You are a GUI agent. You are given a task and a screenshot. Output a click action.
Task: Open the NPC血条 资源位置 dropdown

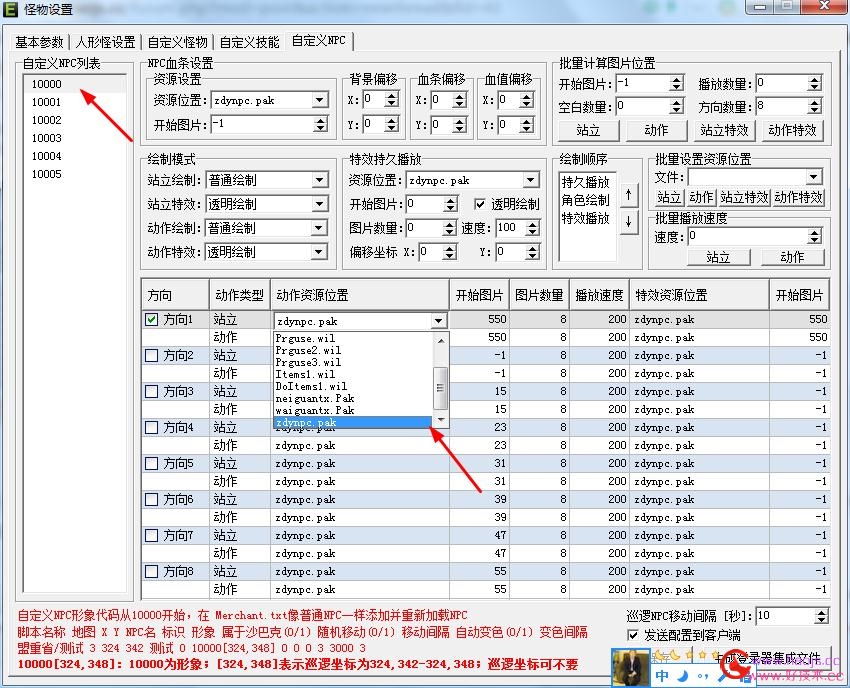(x=320, y=100)
